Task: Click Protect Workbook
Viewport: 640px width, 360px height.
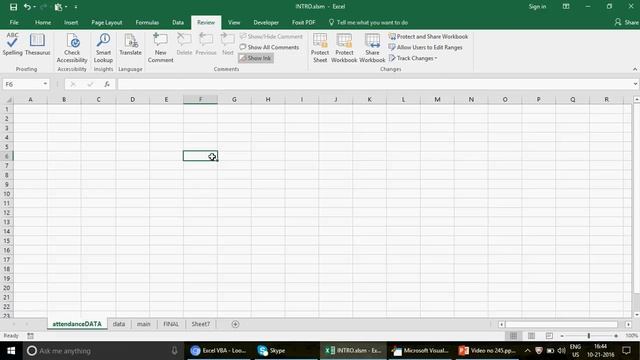Action: [344, 48]
